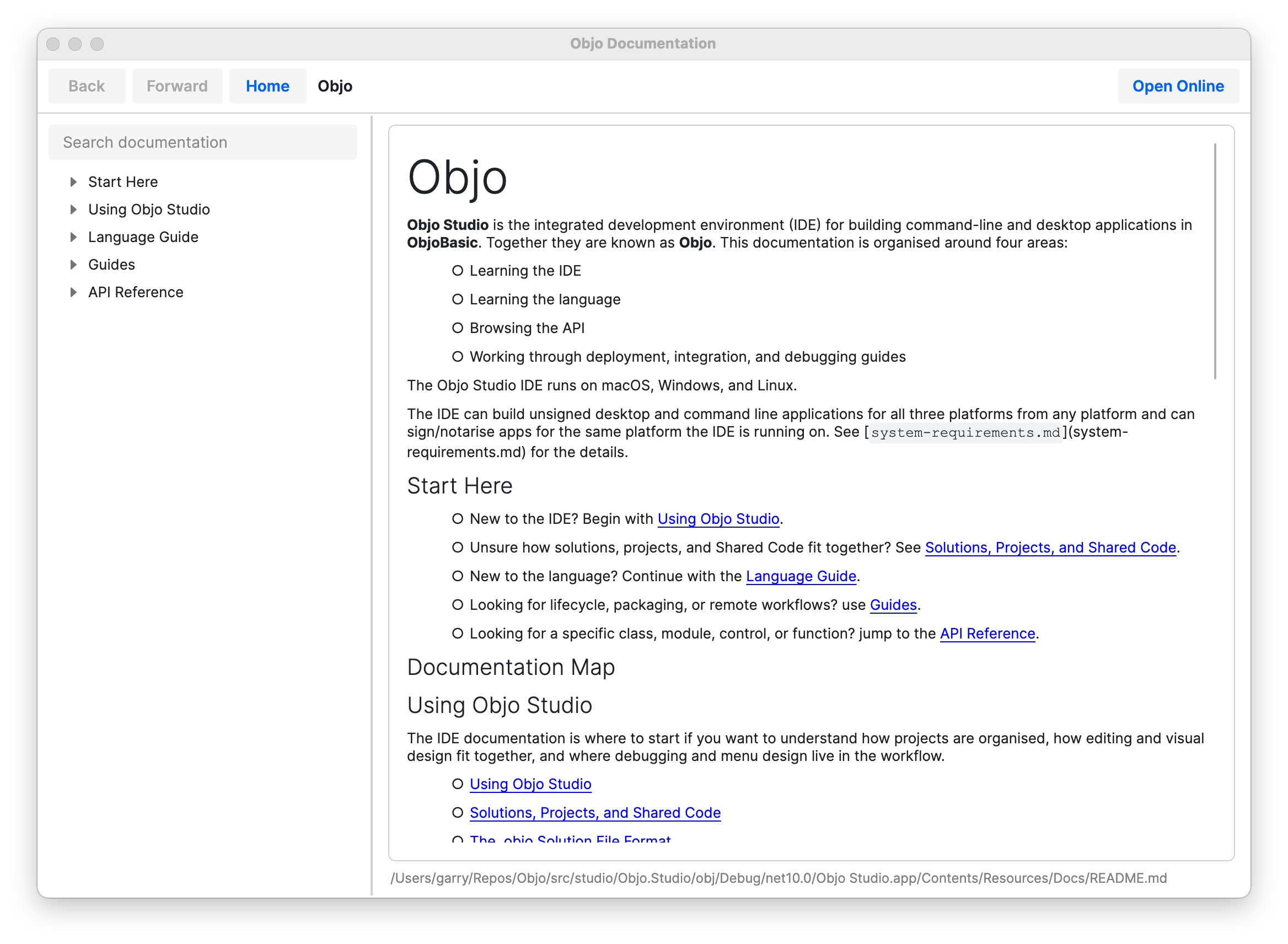Viewport: 1288px width, 944px height.
Task: Click the Documentation Map heading
Action: (x=511, y=667)
